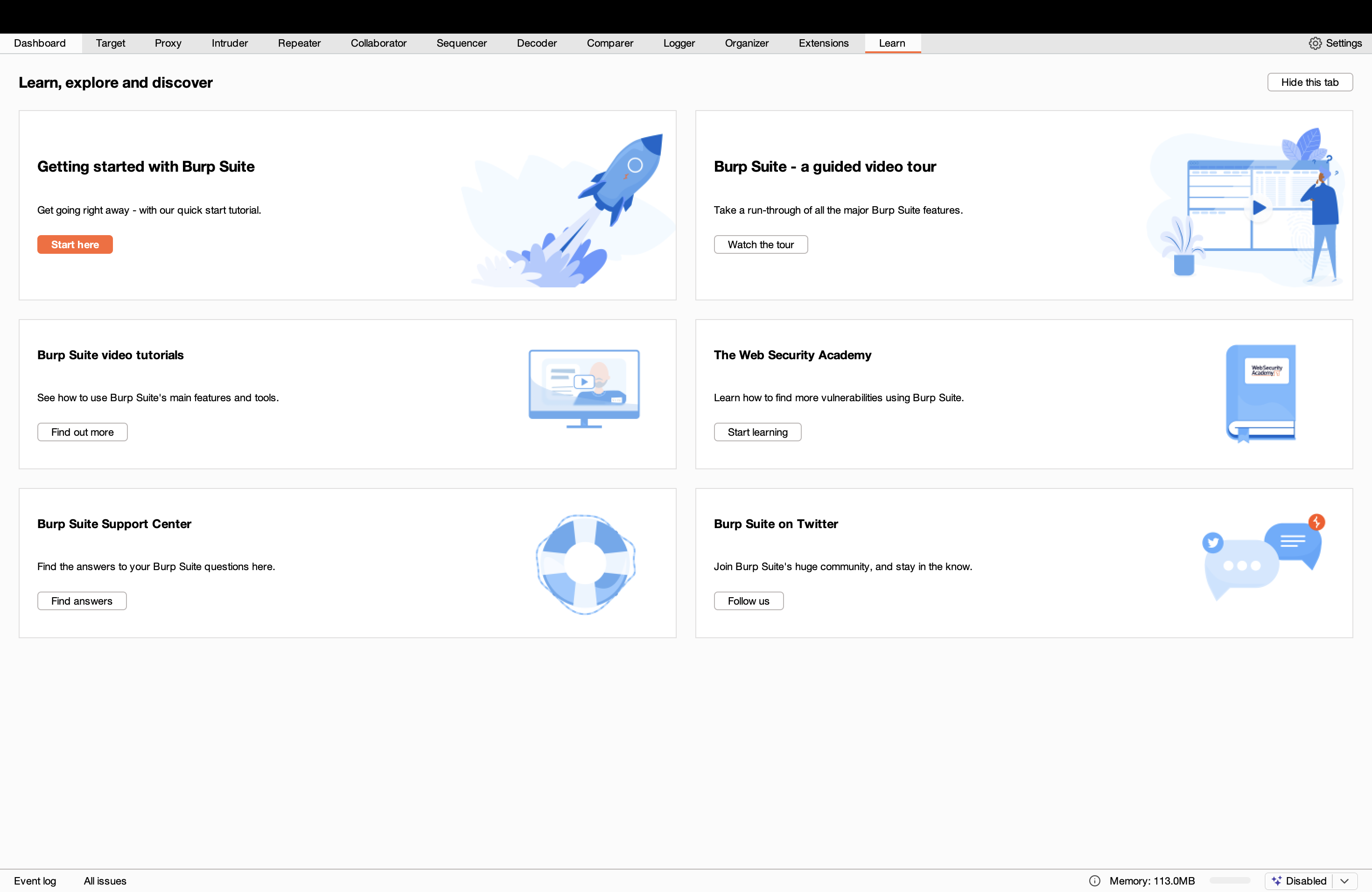Click the AI sparkles icon next to Disabled
1372x892 pixels.
point(1276,880)
